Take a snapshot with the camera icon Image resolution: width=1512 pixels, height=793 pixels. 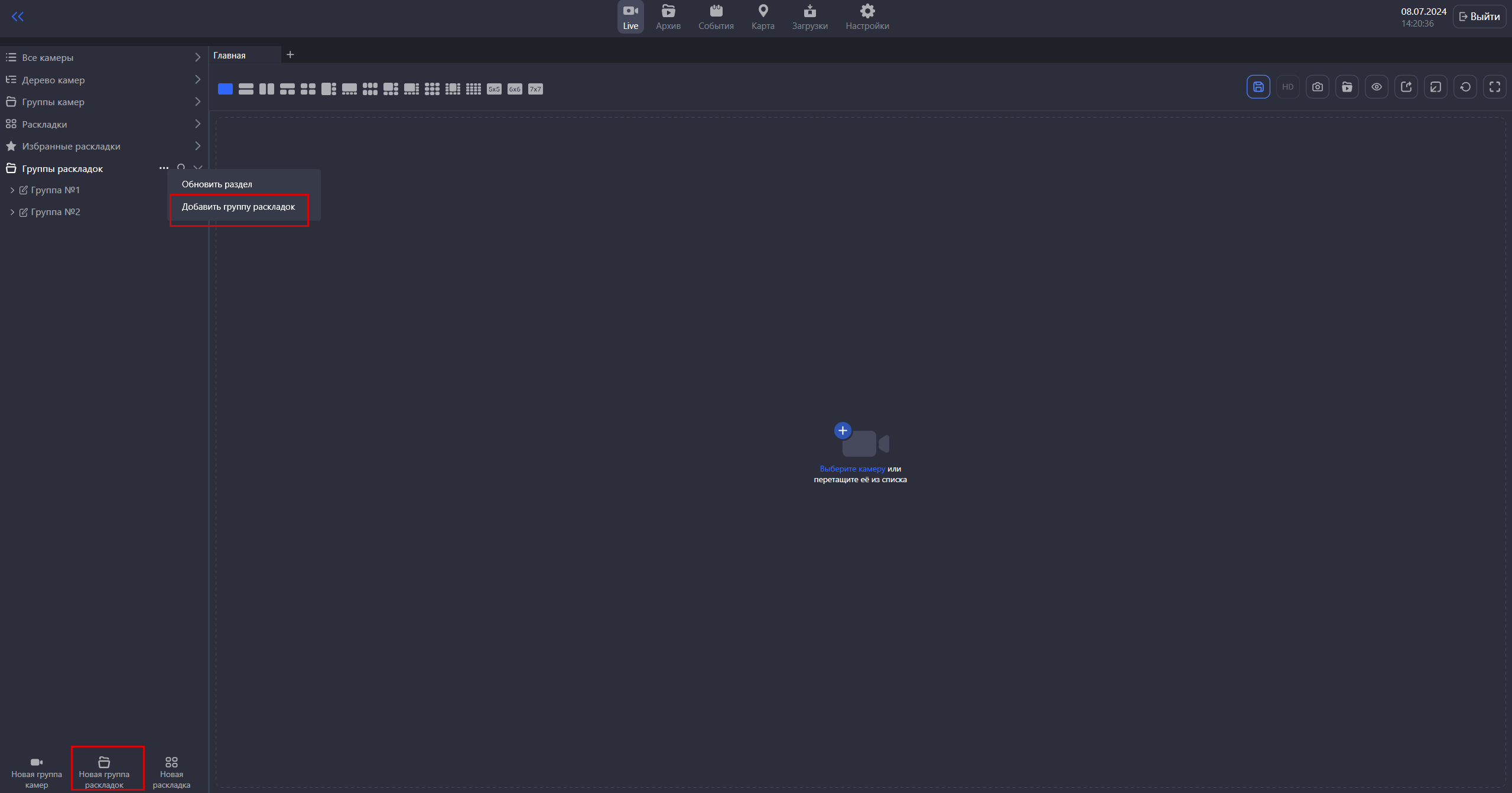(1317, 87)
